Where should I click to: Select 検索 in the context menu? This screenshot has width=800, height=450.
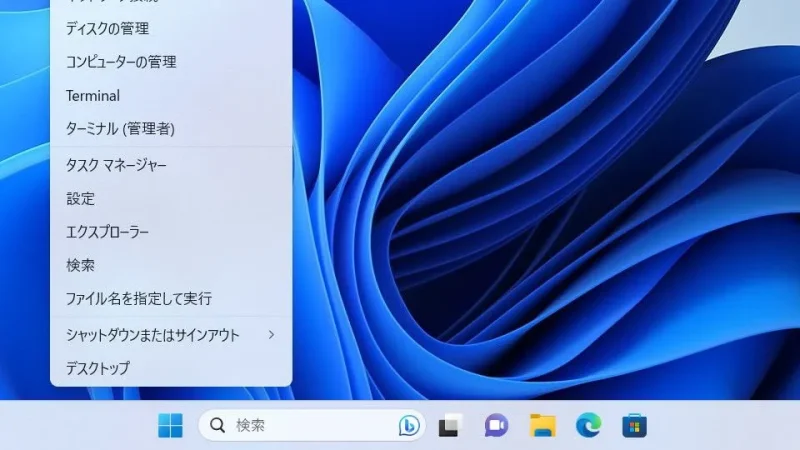click(171, 265)
